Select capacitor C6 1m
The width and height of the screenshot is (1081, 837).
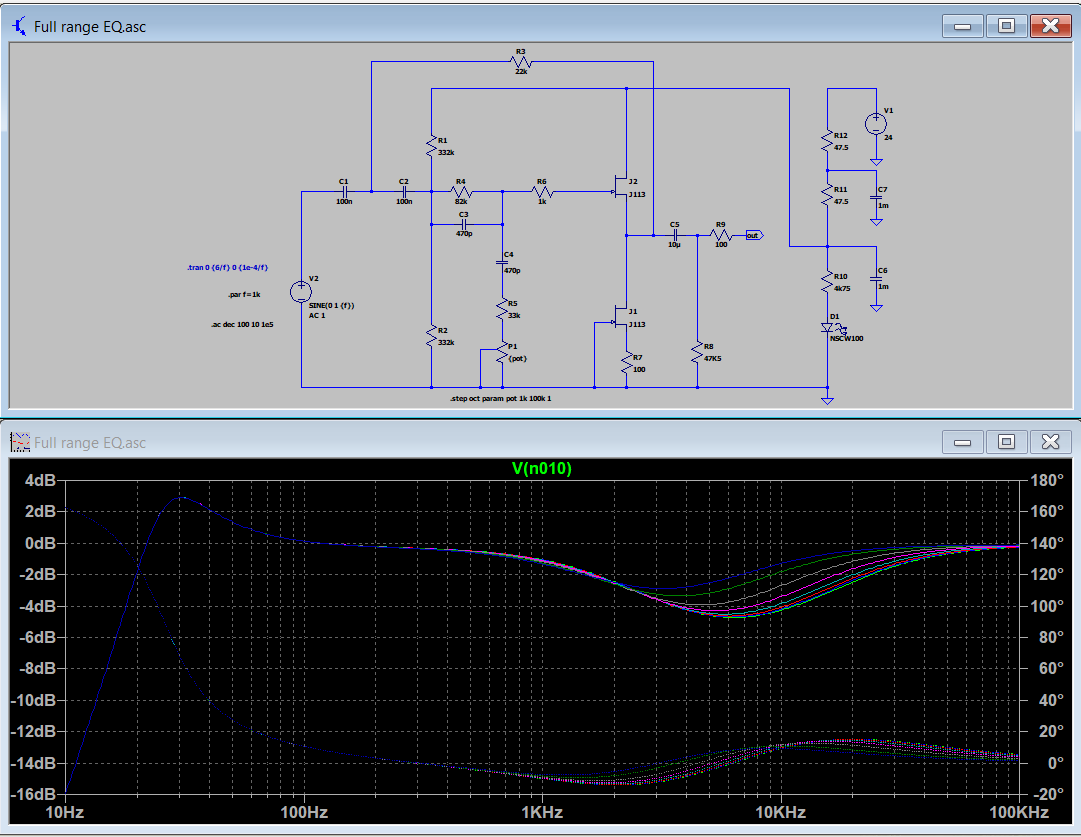tap(876, 279)
